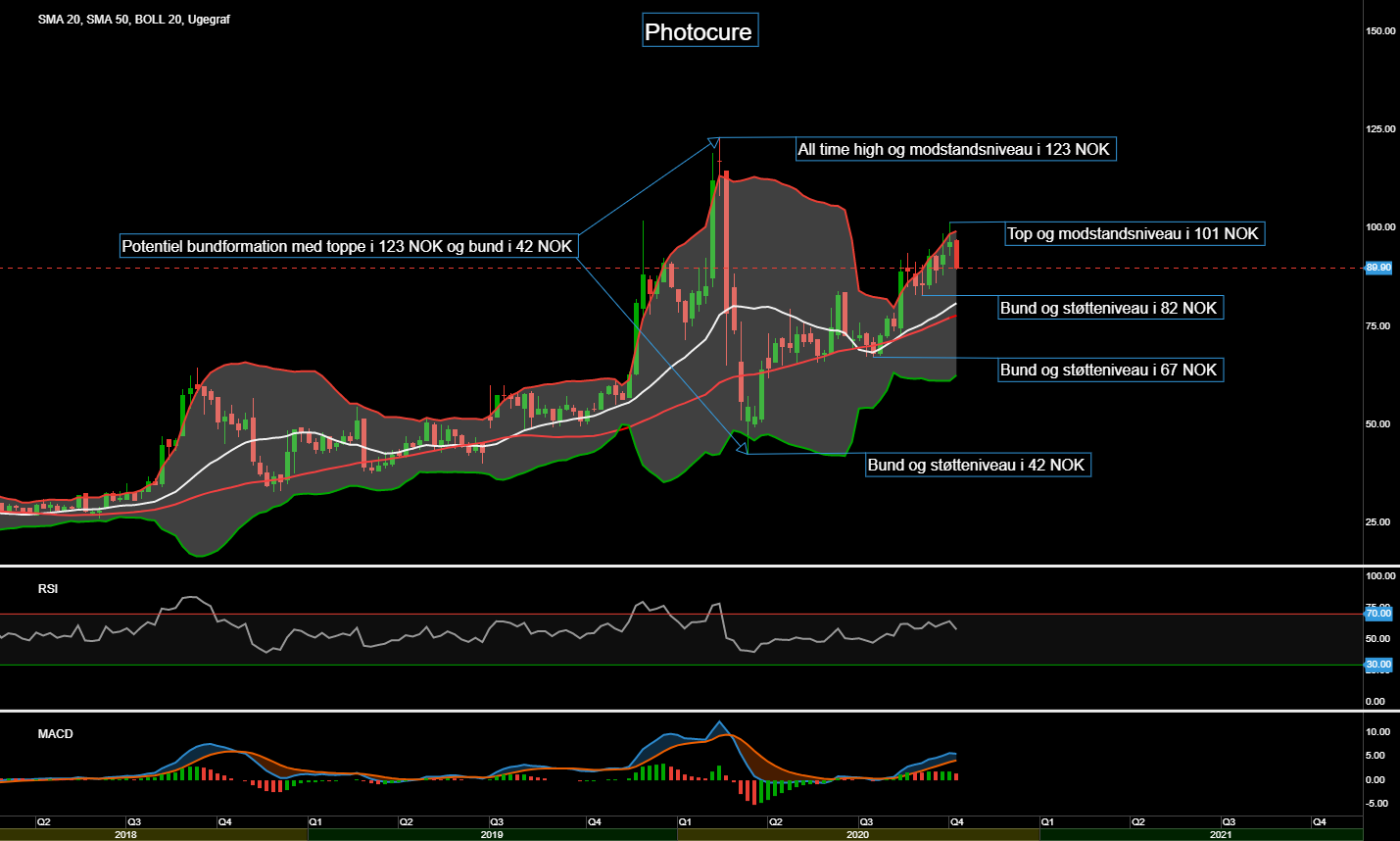Click the Q1 marker for 2021
This screenshot has width=1400, height=841.
click(1047, 822)
